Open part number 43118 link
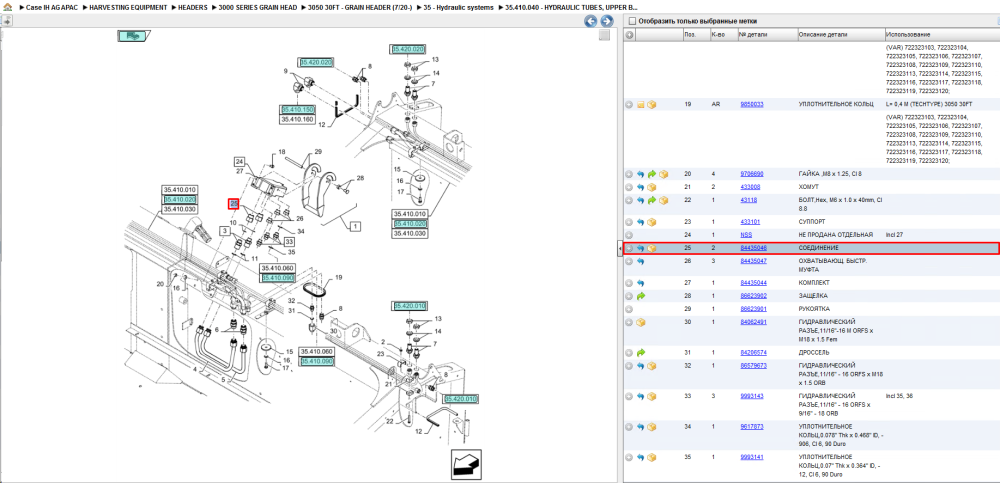The image size is (1000, 483). (748, 200)
